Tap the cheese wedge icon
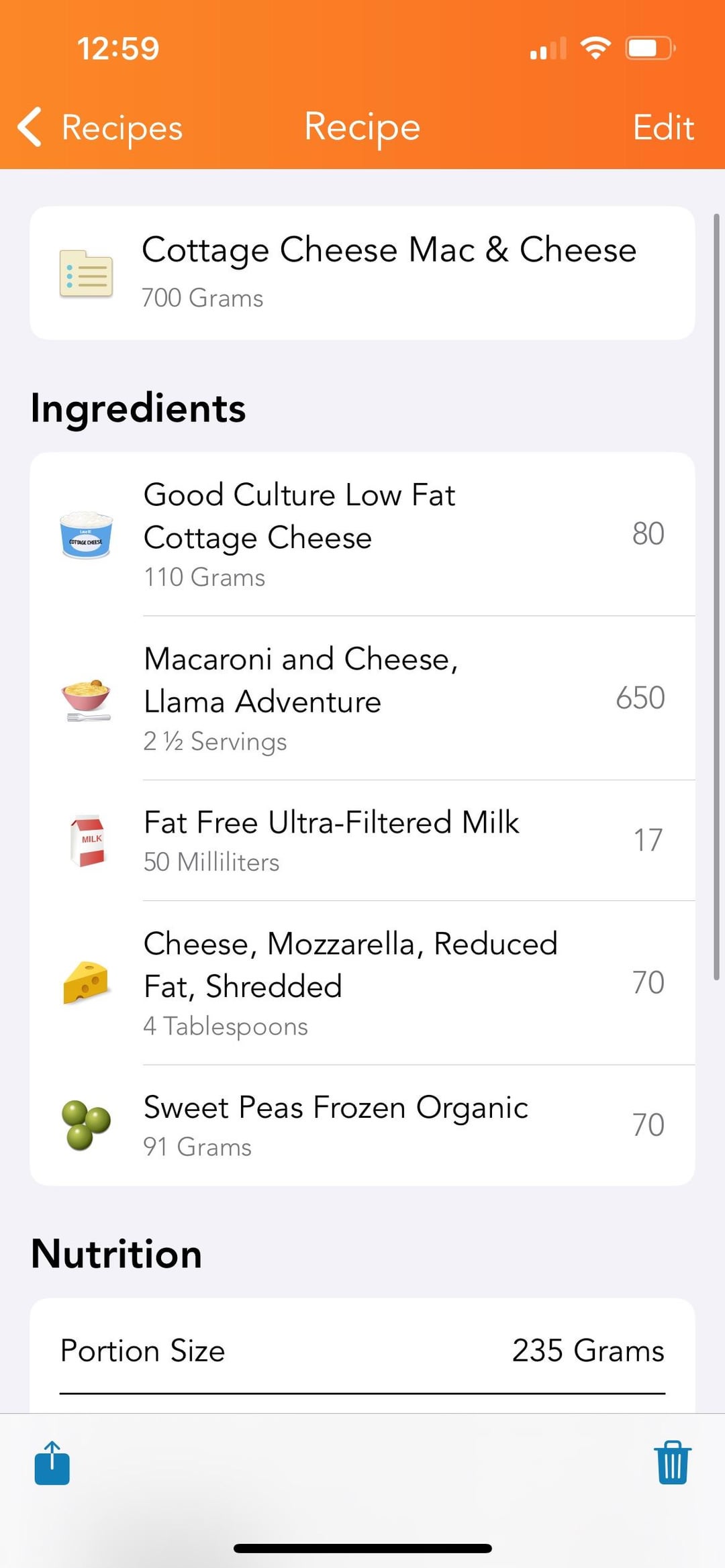This screenshot has height=1568, width=725. [86, 983]
